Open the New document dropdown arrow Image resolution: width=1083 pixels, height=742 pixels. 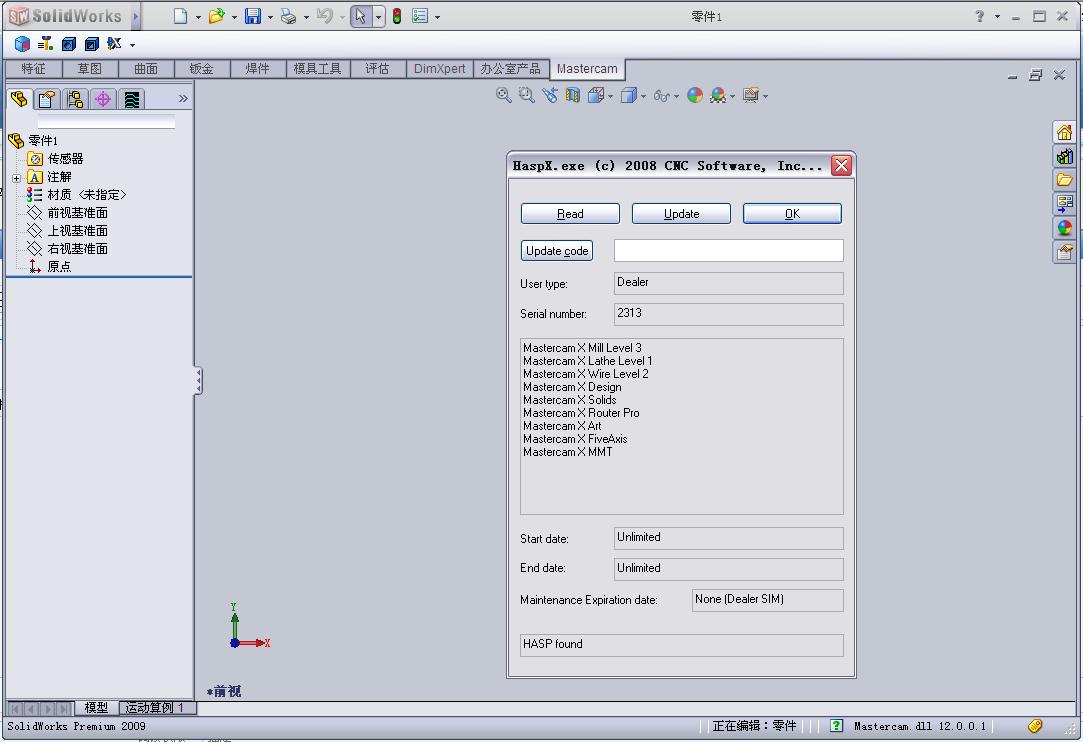[198, 17]
